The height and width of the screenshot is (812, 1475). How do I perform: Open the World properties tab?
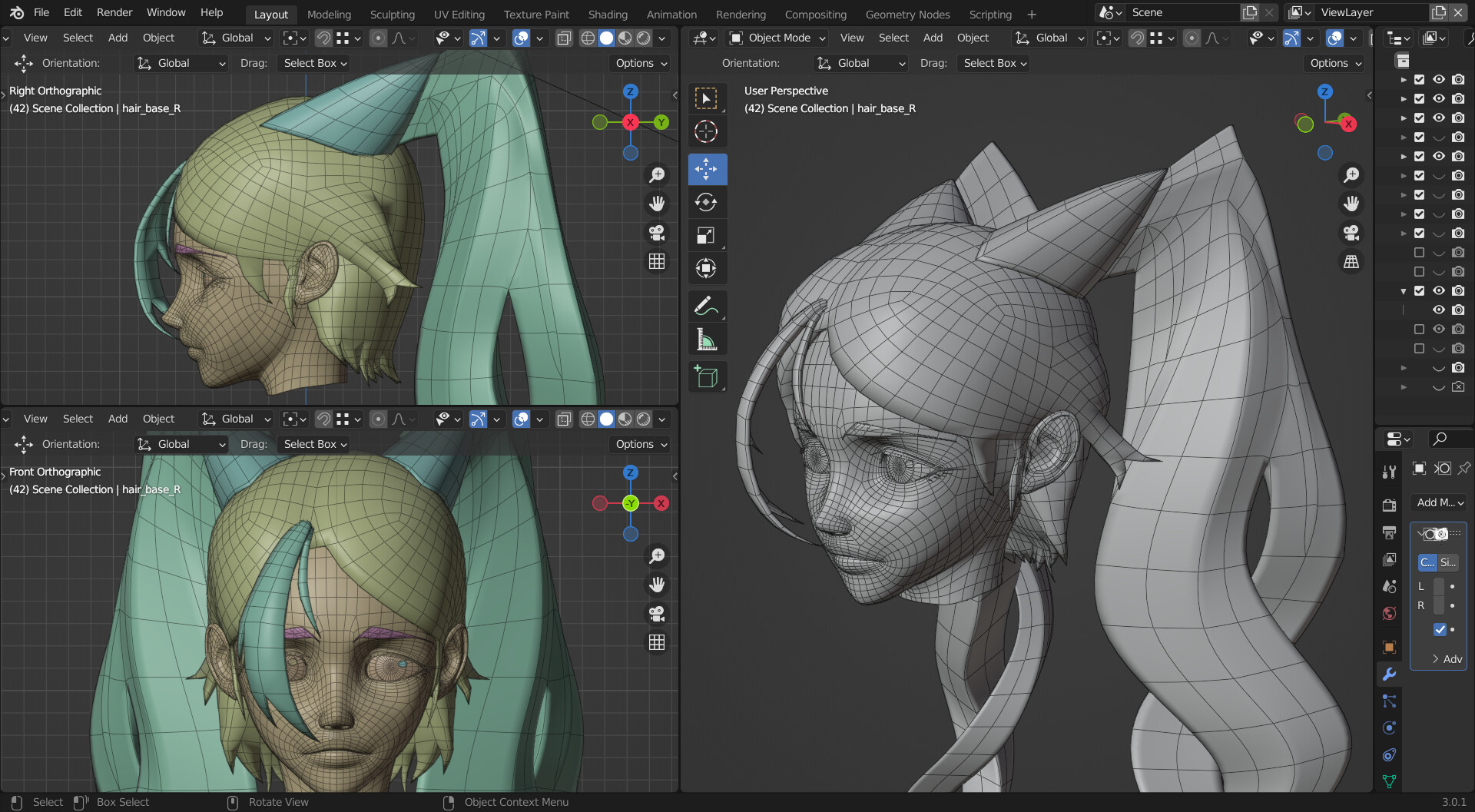pyautogui.click(x=1389, y=613)
